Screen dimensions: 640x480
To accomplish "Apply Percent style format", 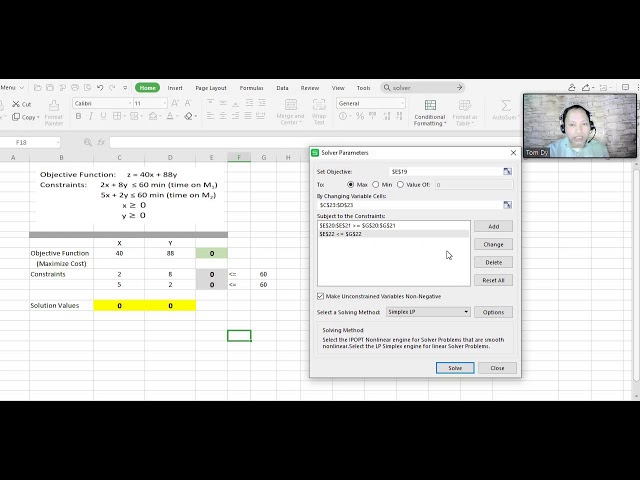I will coord(360,116).
